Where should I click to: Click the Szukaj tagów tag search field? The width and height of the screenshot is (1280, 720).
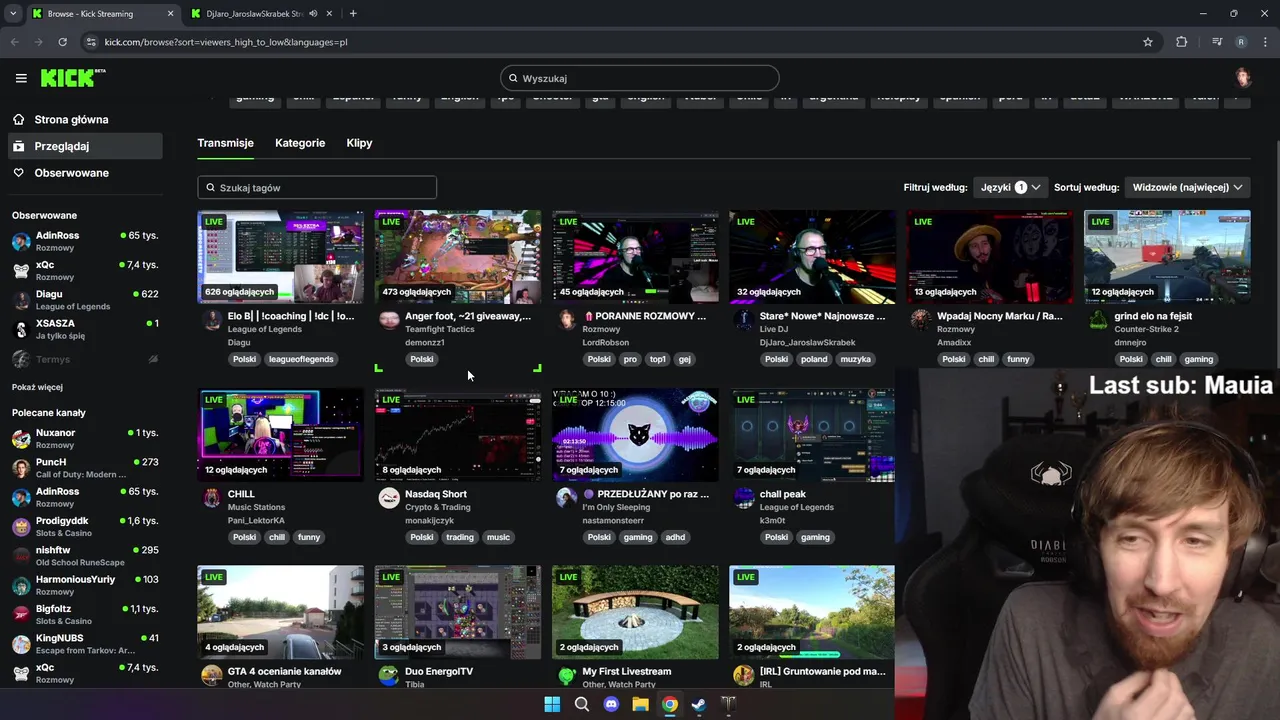coord(317,187)
